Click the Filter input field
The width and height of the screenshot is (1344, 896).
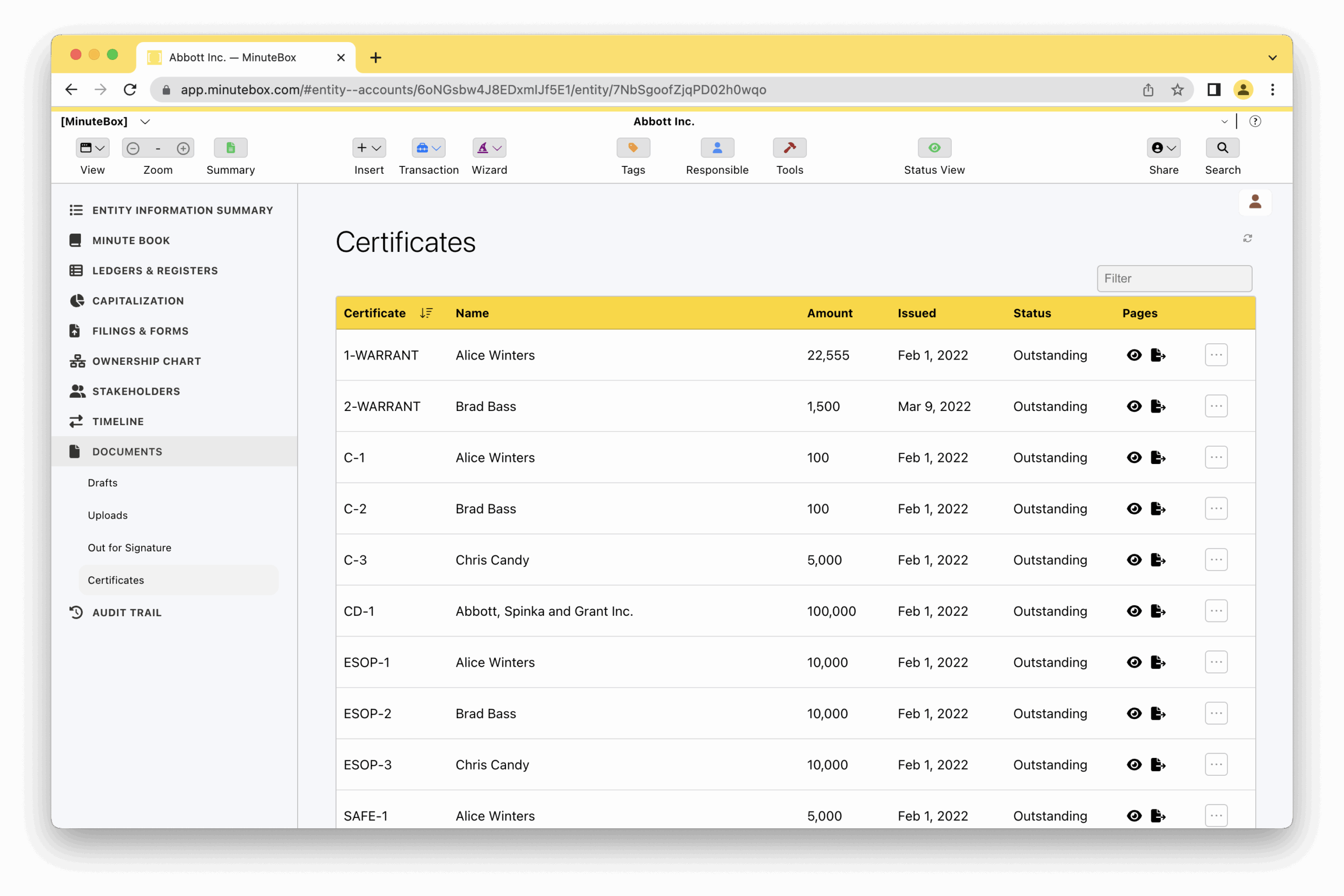point(1174,278)
